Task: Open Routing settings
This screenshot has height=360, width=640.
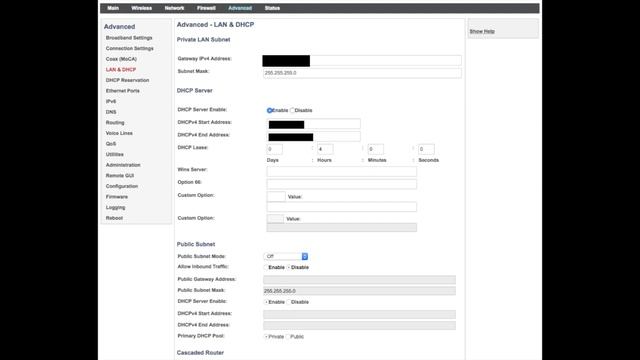Action: coord(115,123)
